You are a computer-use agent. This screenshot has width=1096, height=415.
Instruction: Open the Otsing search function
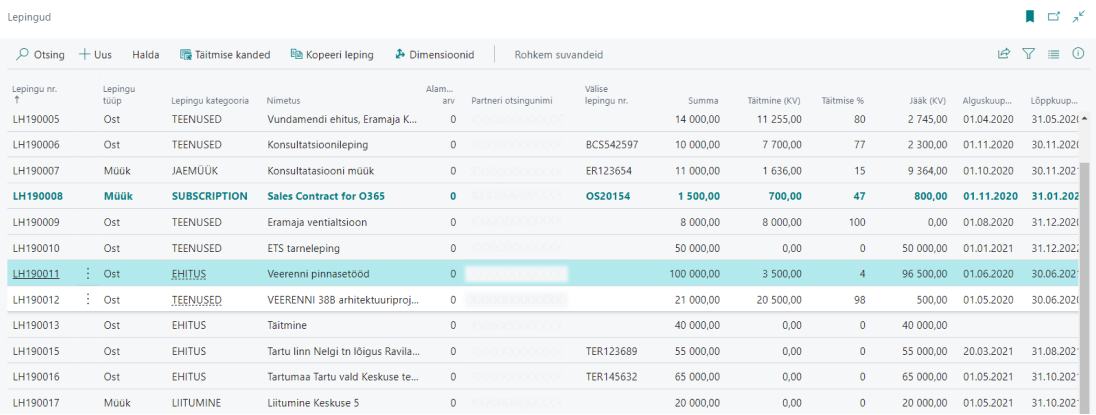(41, 54)
